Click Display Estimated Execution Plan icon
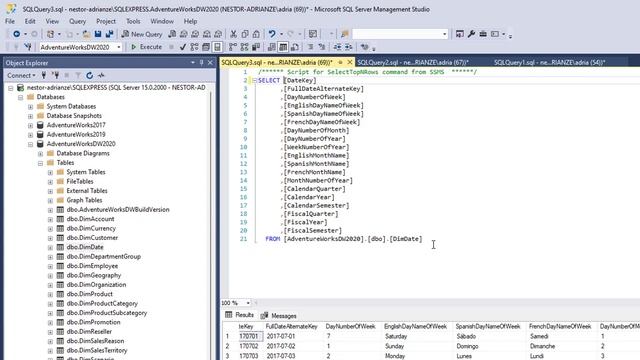Screen dimensions: 640x360 pyautogui.click(x=194, y=47)
